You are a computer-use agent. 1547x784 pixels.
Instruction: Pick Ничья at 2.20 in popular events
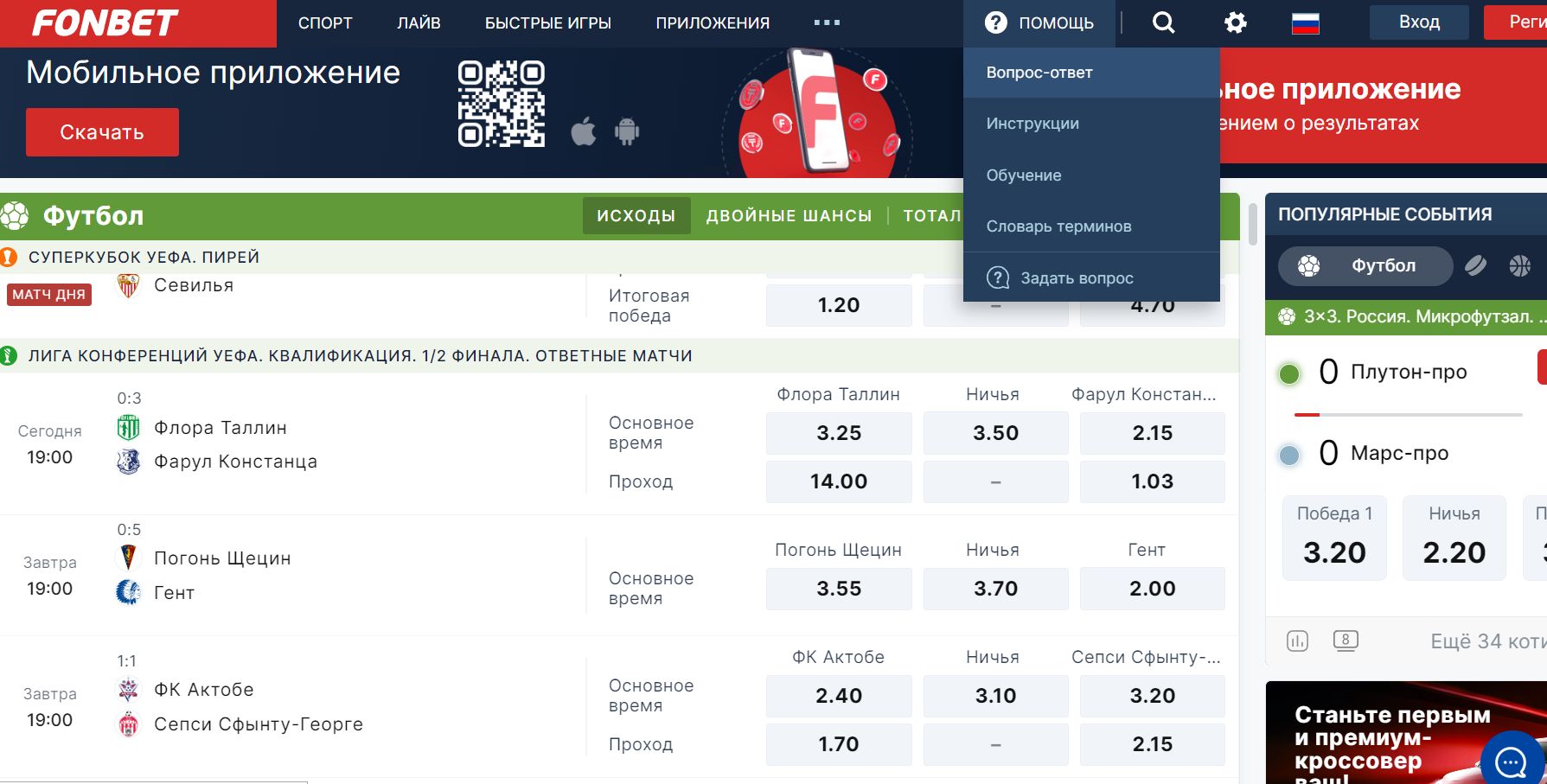pyautogui.click(x=1454, y=538)
